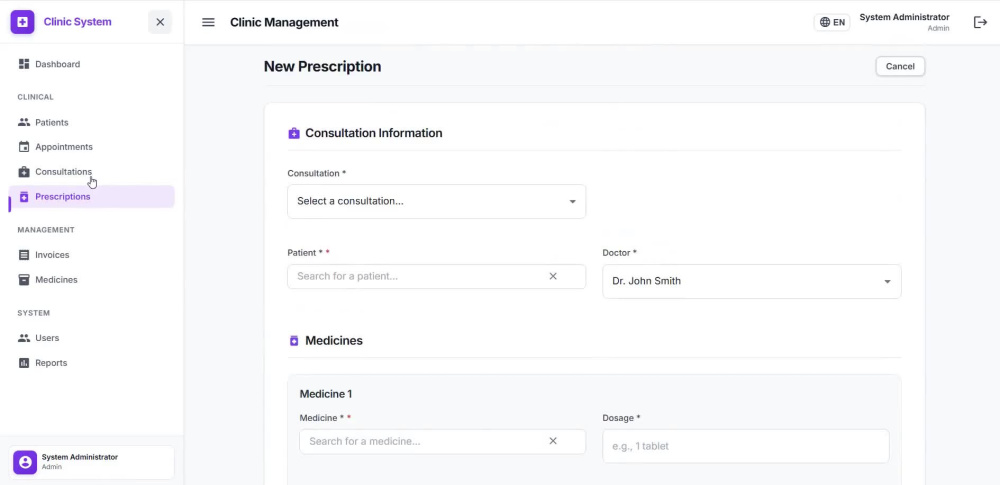The height and width of the screenshot is (485, 1000).
Task: Toggle the hamburger menu icon
Action: coord(208,22)
